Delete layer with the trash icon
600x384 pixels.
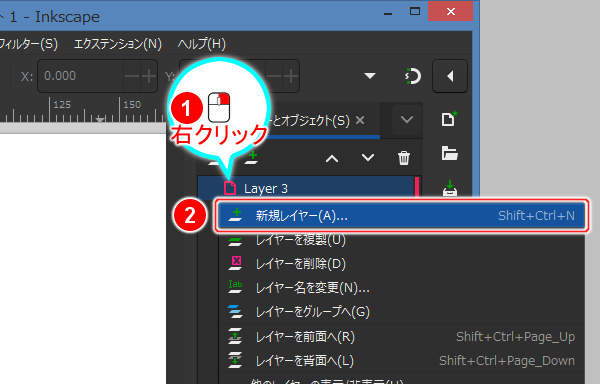point(404,158)
